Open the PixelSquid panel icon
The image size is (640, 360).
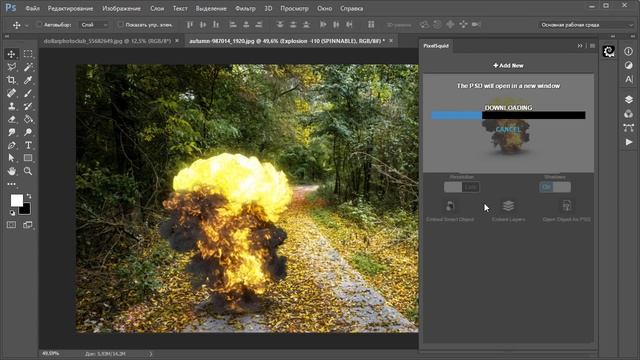609,51
